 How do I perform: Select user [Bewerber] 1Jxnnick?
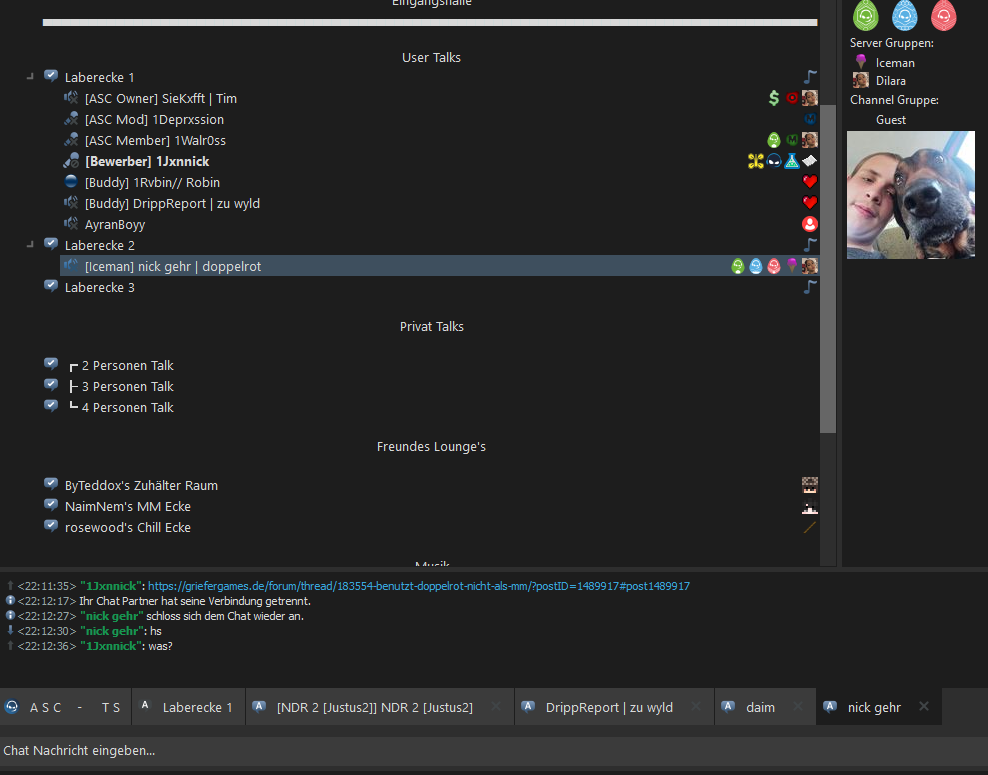(x=147, y=161)
